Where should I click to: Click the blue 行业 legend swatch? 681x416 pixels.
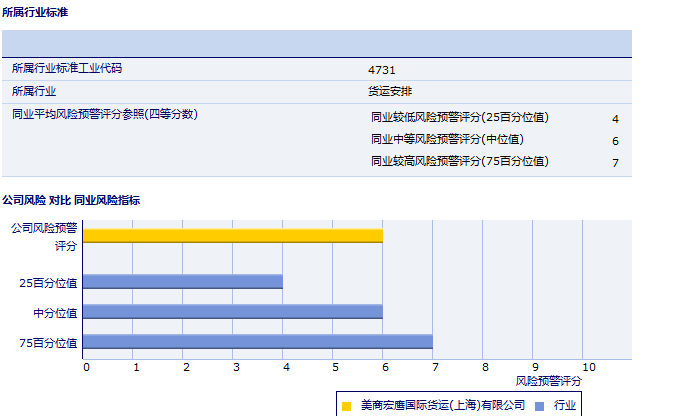539,405
